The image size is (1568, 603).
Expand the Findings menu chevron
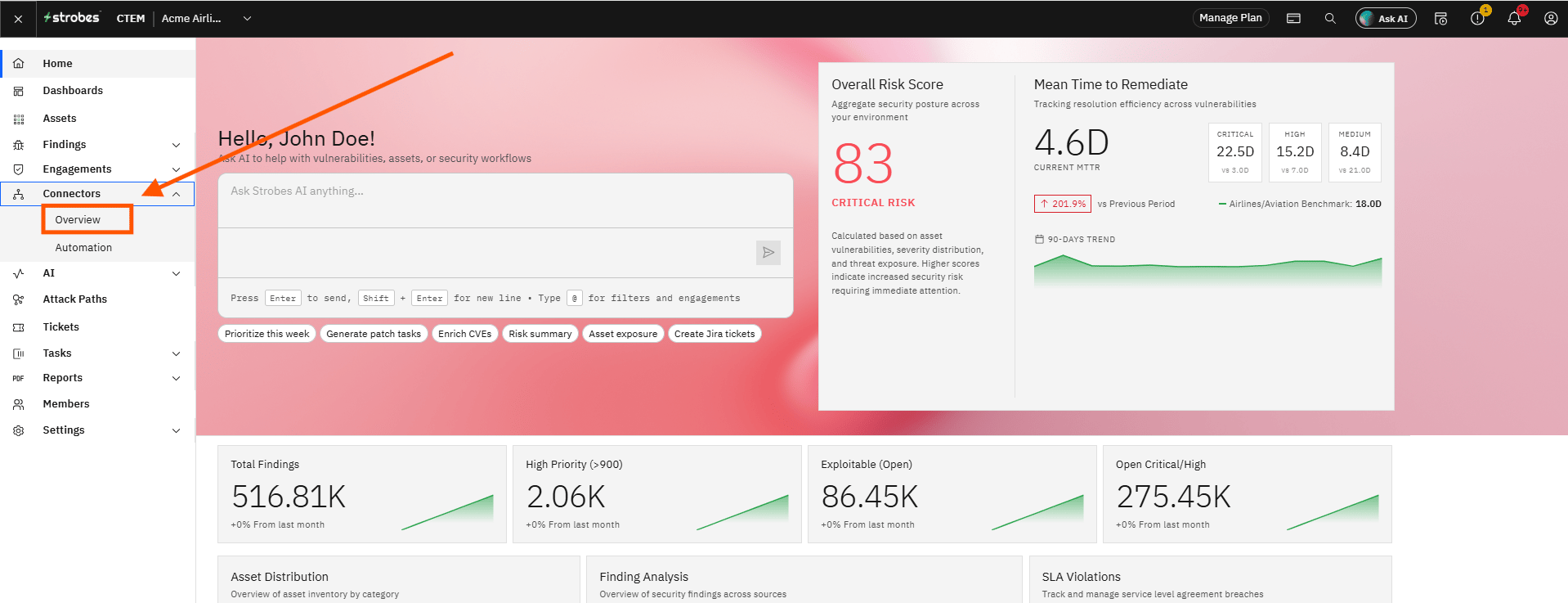[176, 145]
